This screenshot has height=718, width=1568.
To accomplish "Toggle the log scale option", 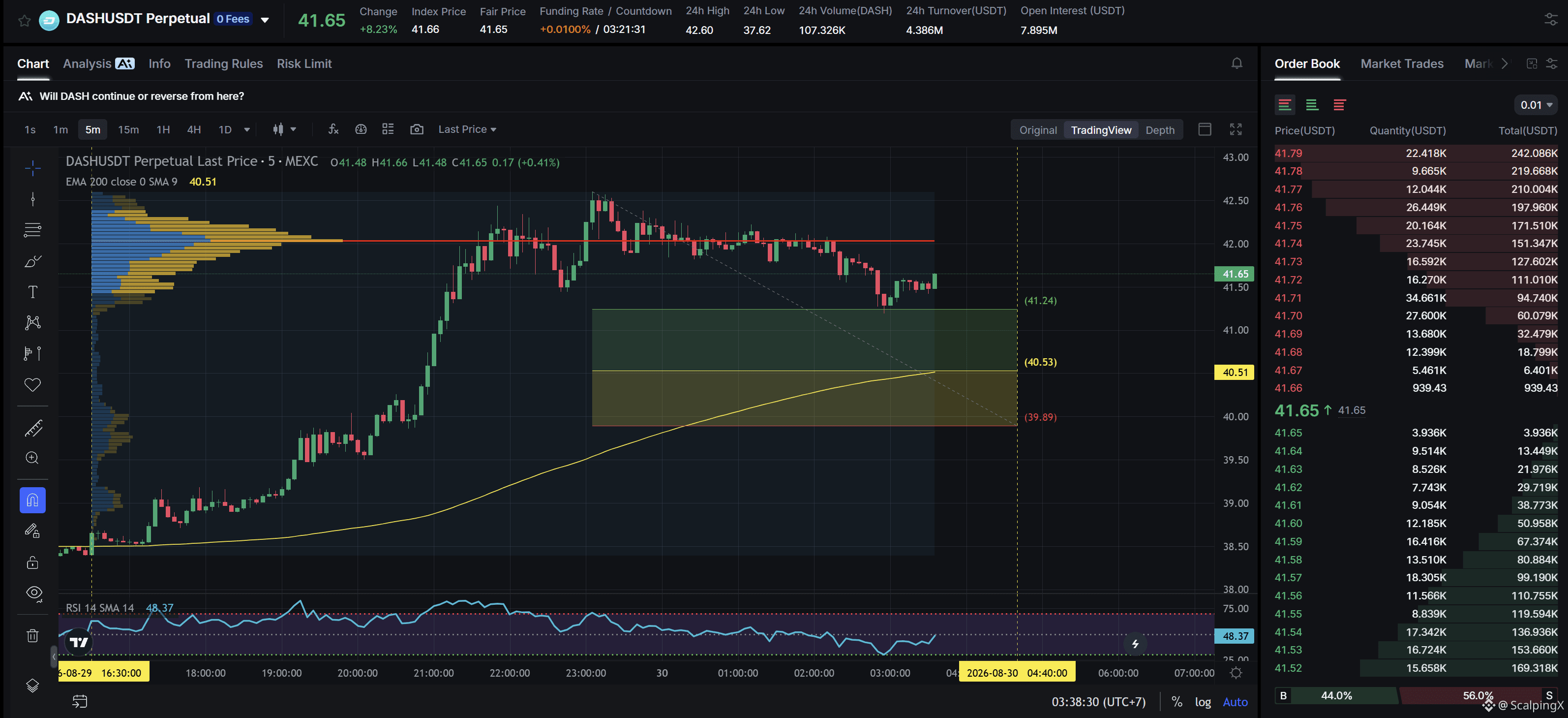I will pos(1203,702).
